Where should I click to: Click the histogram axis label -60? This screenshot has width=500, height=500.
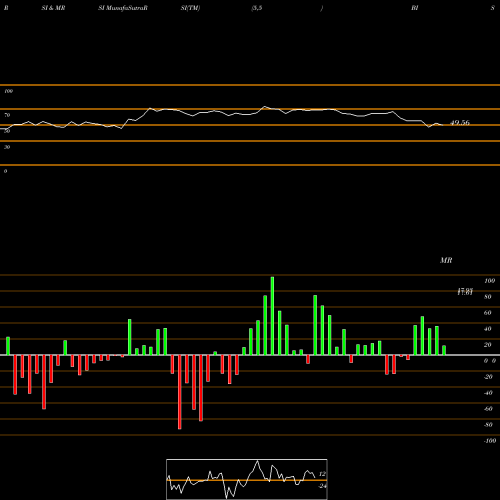coord(488,409)
